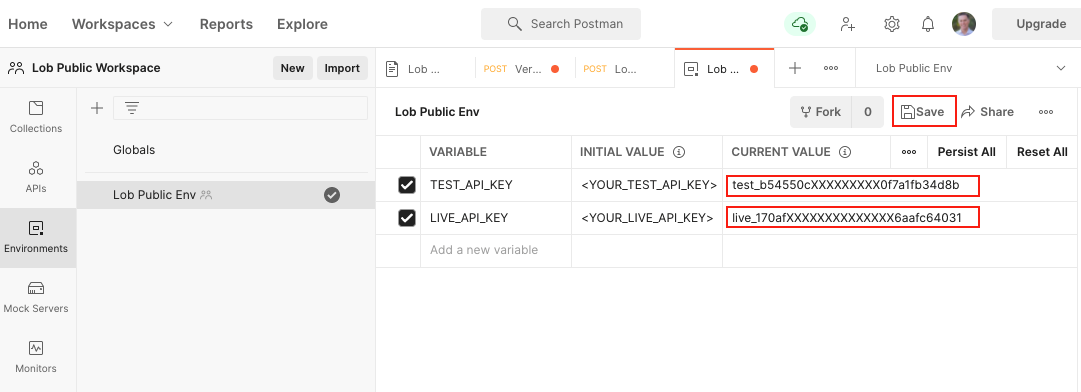Viewport: 1081px width, 392px height.
Task: Click the Upgrade button
Action: pos(1041,24)
